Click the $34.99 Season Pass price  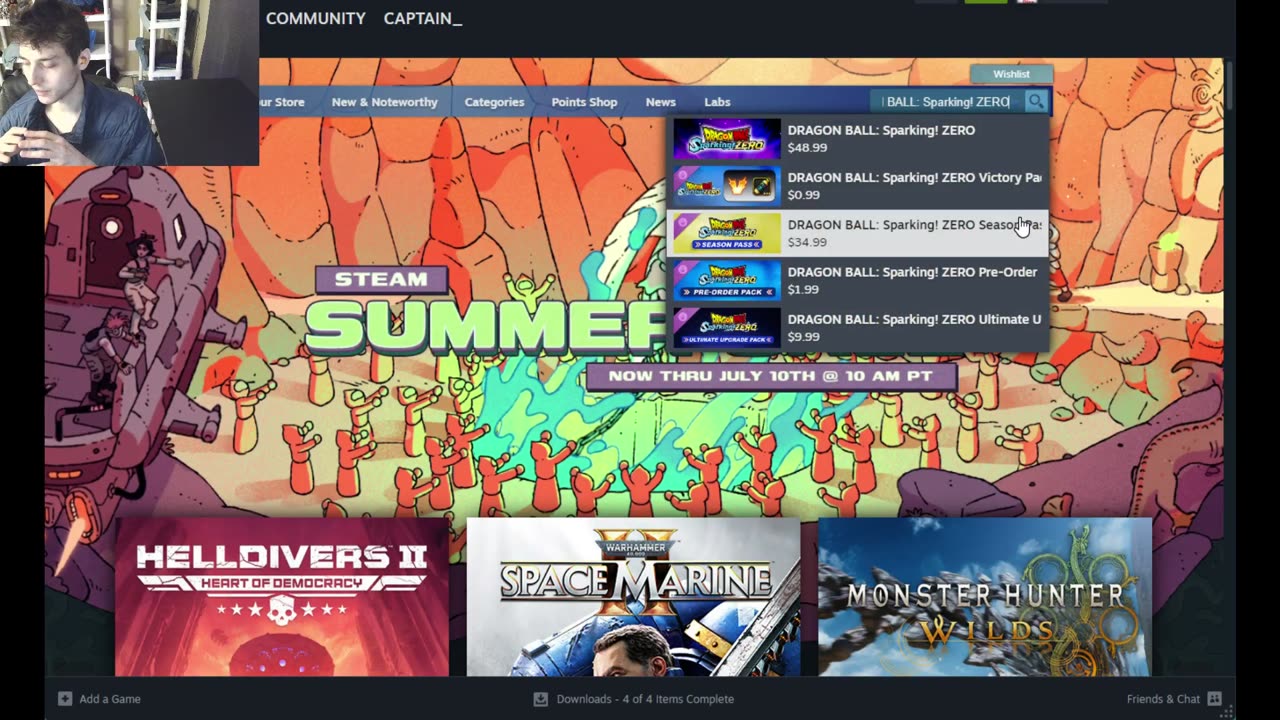pyautogui.click(x=807, y=242)
